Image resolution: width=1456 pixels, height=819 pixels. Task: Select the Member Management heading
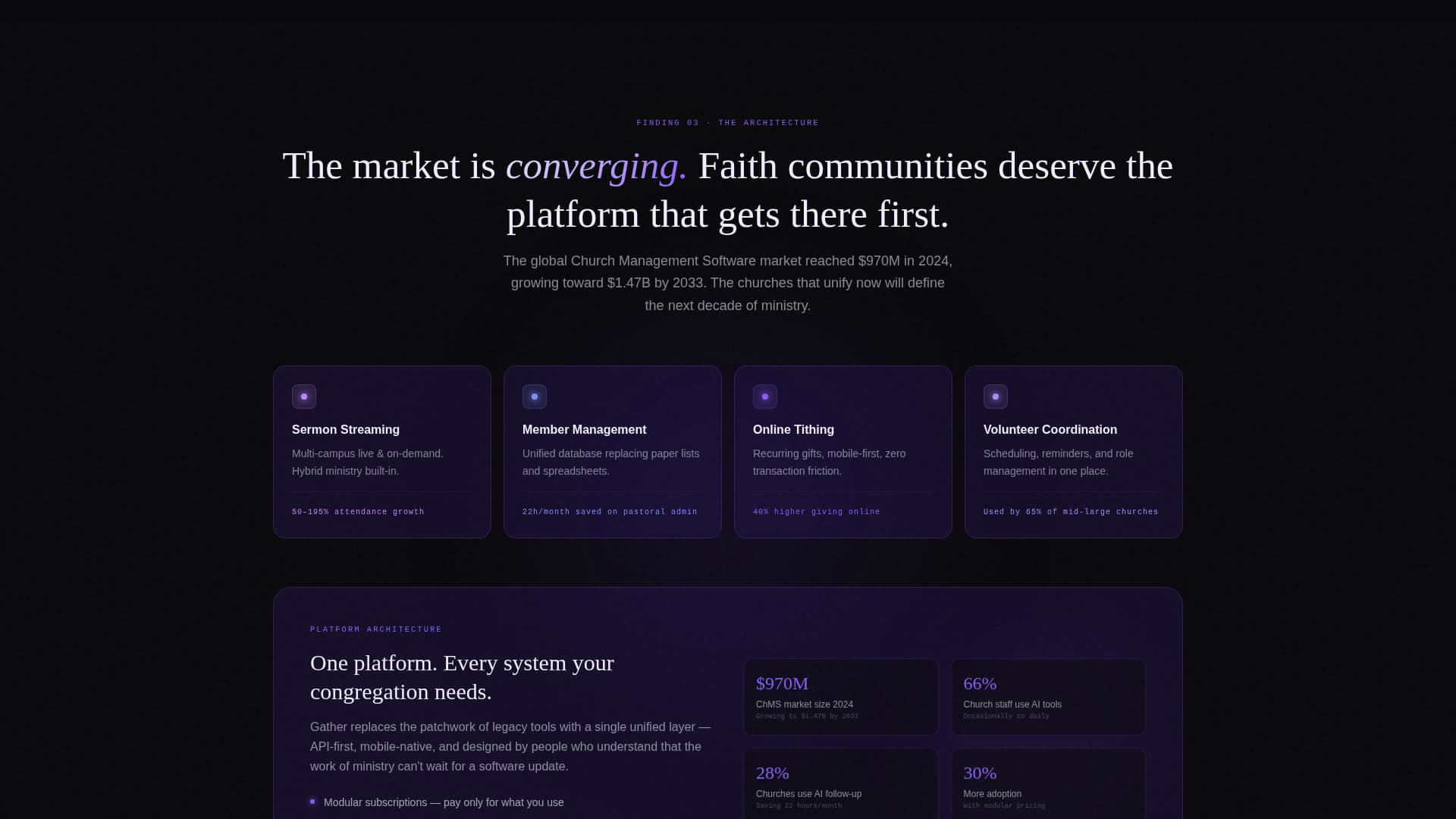pos(584,429)
